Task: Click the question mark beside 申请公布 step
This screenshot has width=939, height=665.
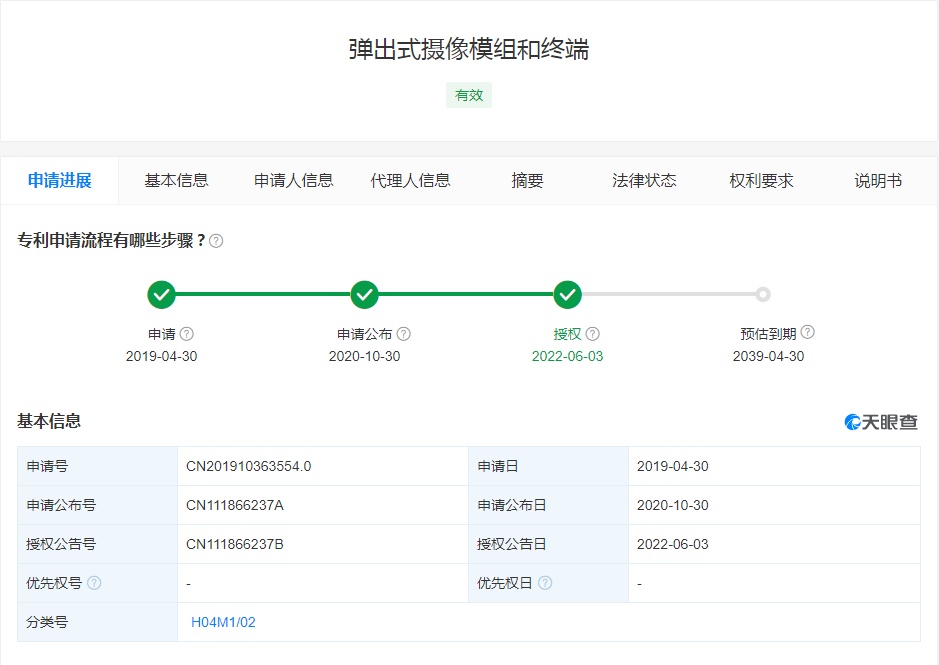Action: [x=404, y=334]
